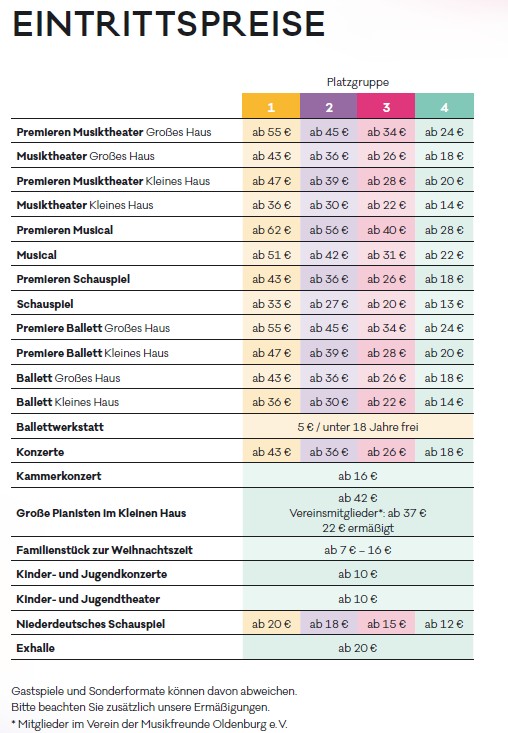Select the Konzerte ab 36 € price

(329, 452)
